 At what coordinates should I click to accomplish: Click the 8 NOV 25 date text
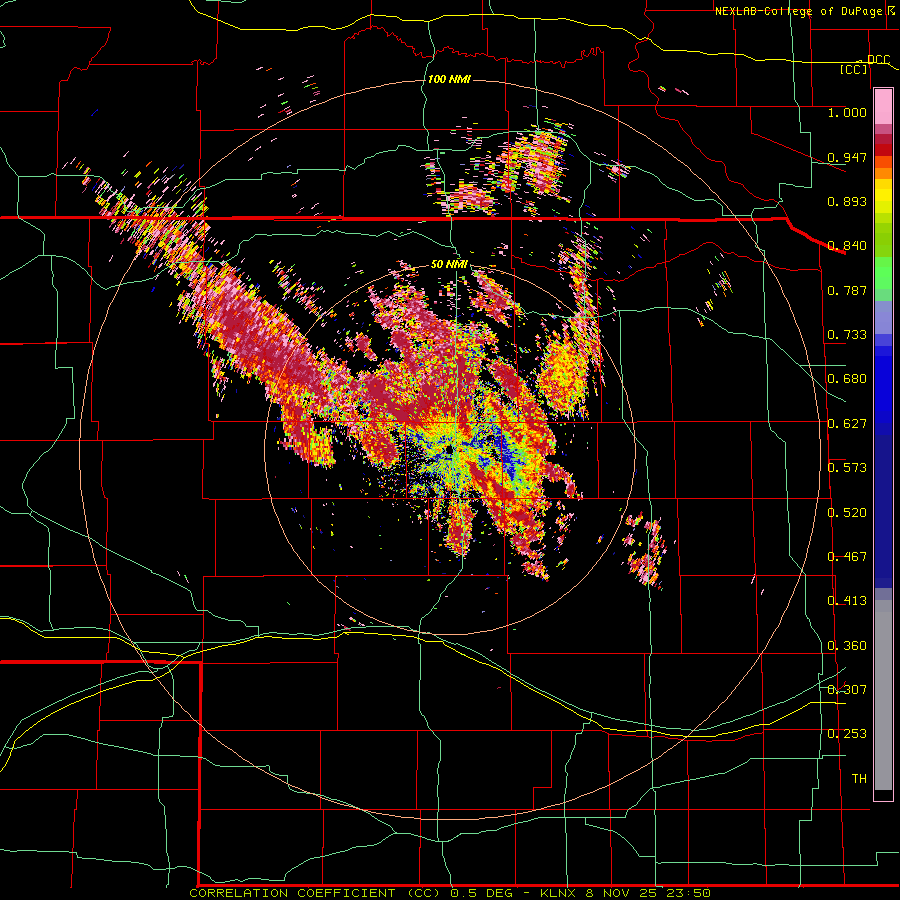[621, 893]
